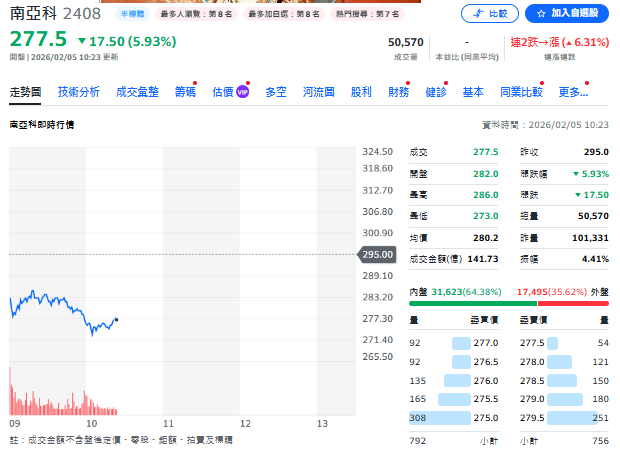Click the 比較 compare button
This screenshot has height=456, width=620.
tap(490, 13)
